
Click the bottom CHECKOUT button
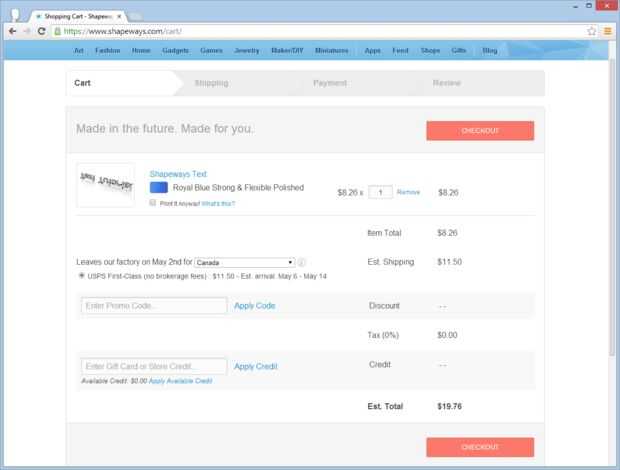coord(480,447)
